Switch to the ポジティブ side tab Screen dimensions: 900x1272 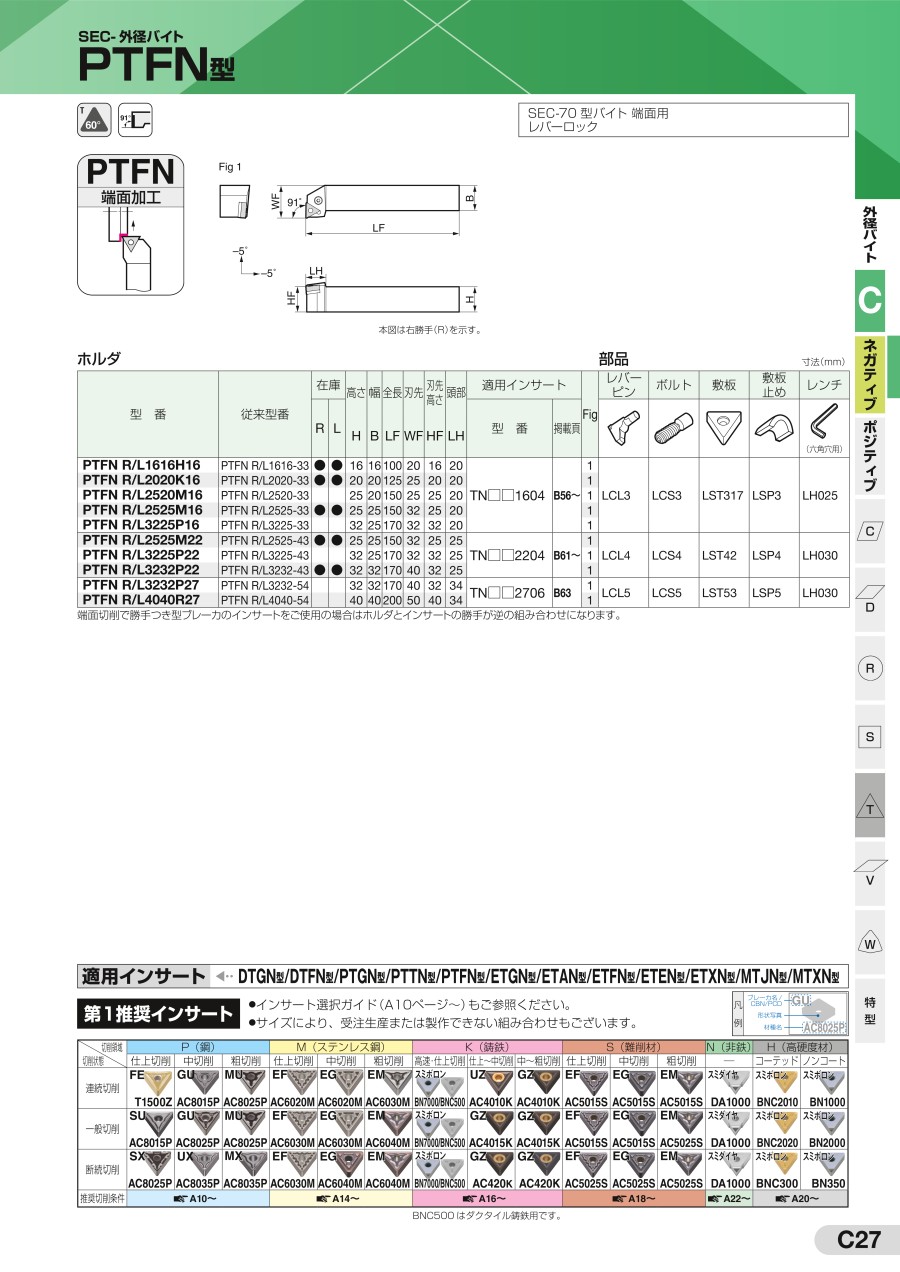870,456
